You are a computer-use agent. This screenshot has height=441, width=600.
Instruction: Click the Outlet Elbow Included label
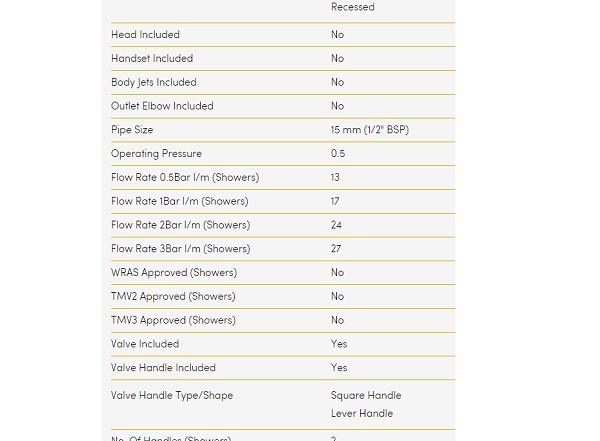point(162,106)
